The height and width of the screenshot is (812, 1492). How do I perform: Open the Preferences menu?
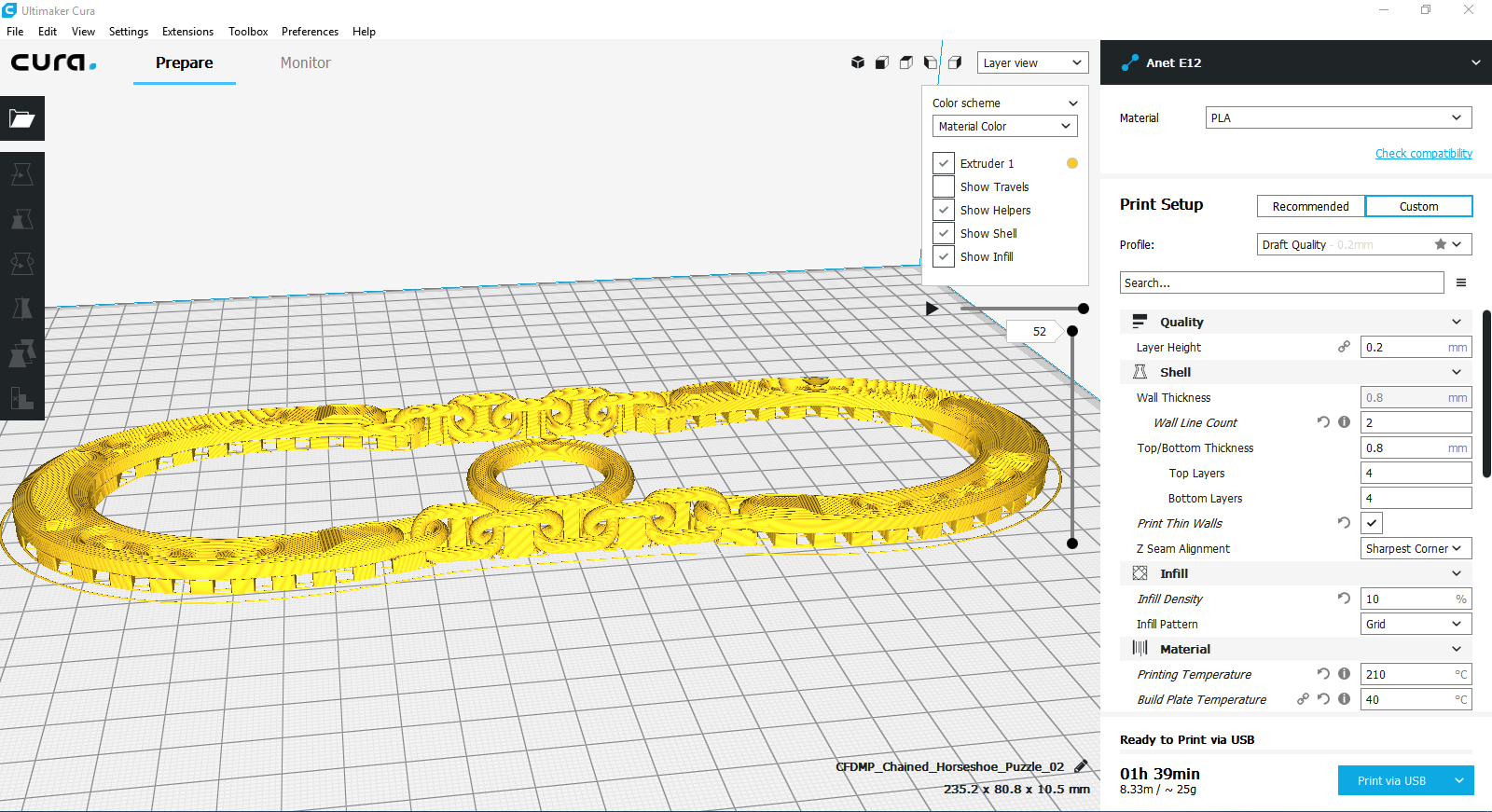click(310, 31)
